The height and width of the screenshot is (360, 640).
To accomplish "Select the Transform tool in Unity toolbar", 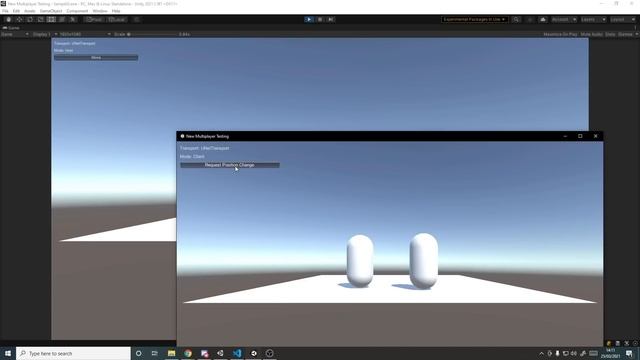I will coord(62,20).
